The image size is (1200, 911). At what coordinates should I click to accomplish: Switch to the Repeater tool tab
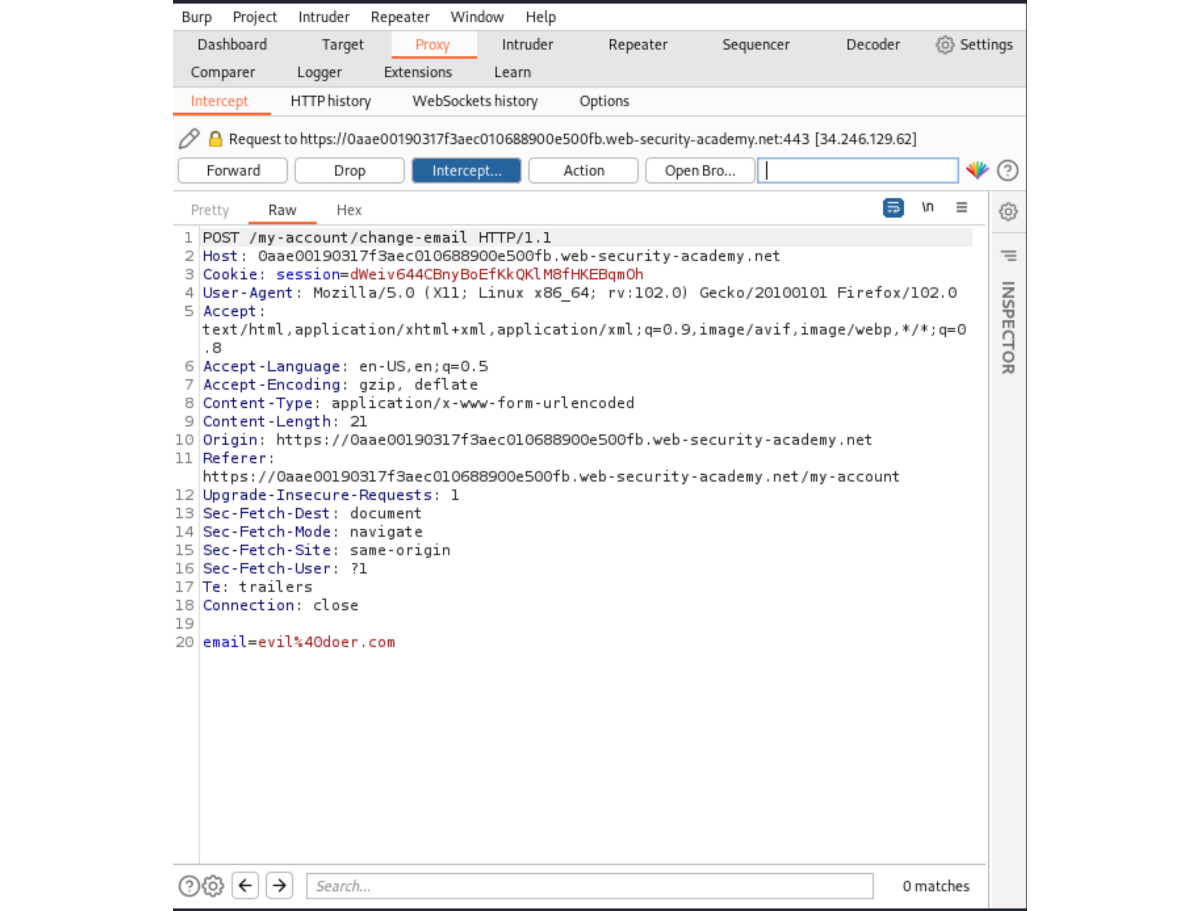point(638,45)
